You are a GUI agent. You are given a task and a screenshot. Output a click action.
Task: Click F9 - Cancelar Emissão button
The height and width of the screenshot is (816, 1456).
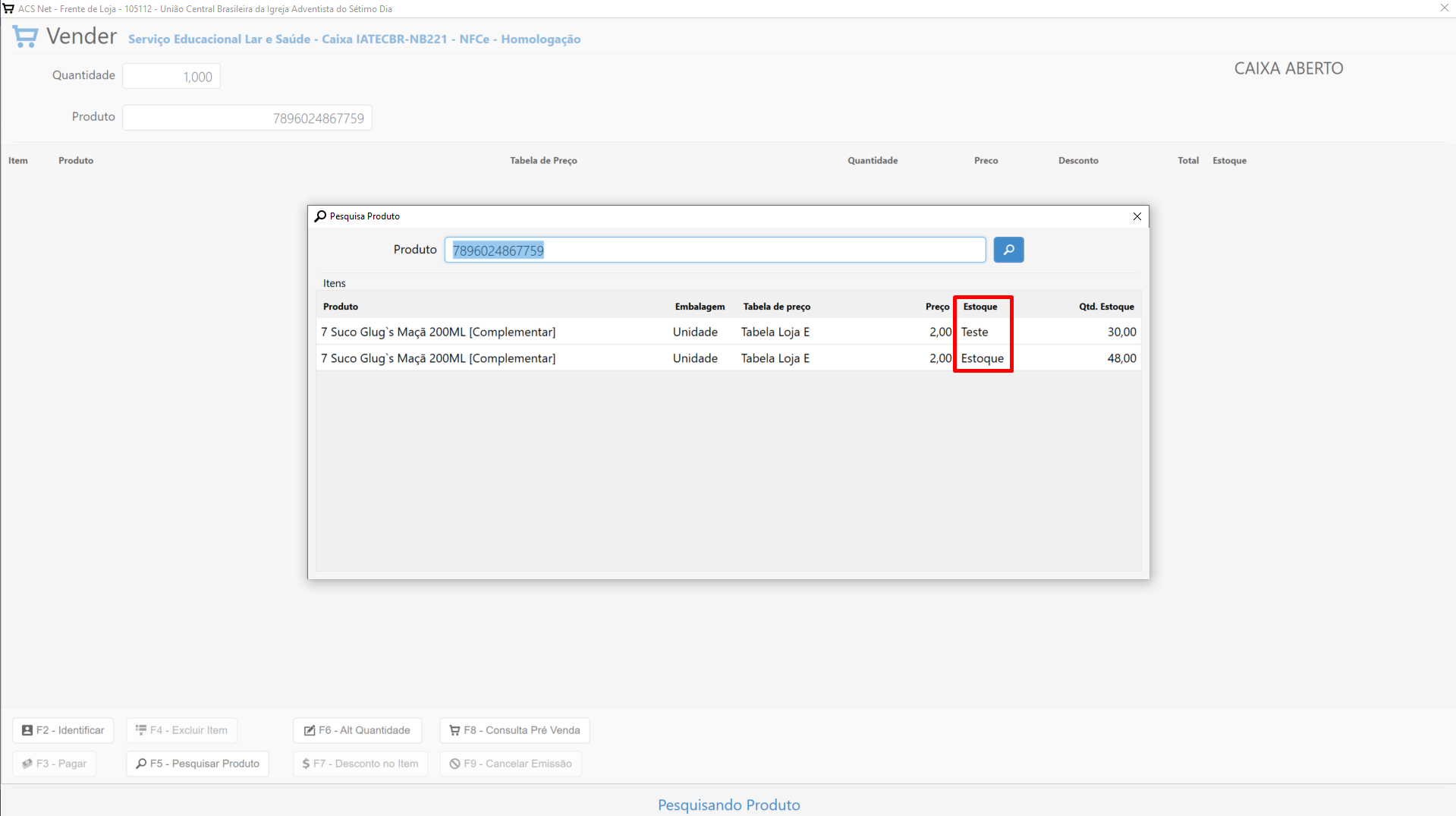[511, 764]
